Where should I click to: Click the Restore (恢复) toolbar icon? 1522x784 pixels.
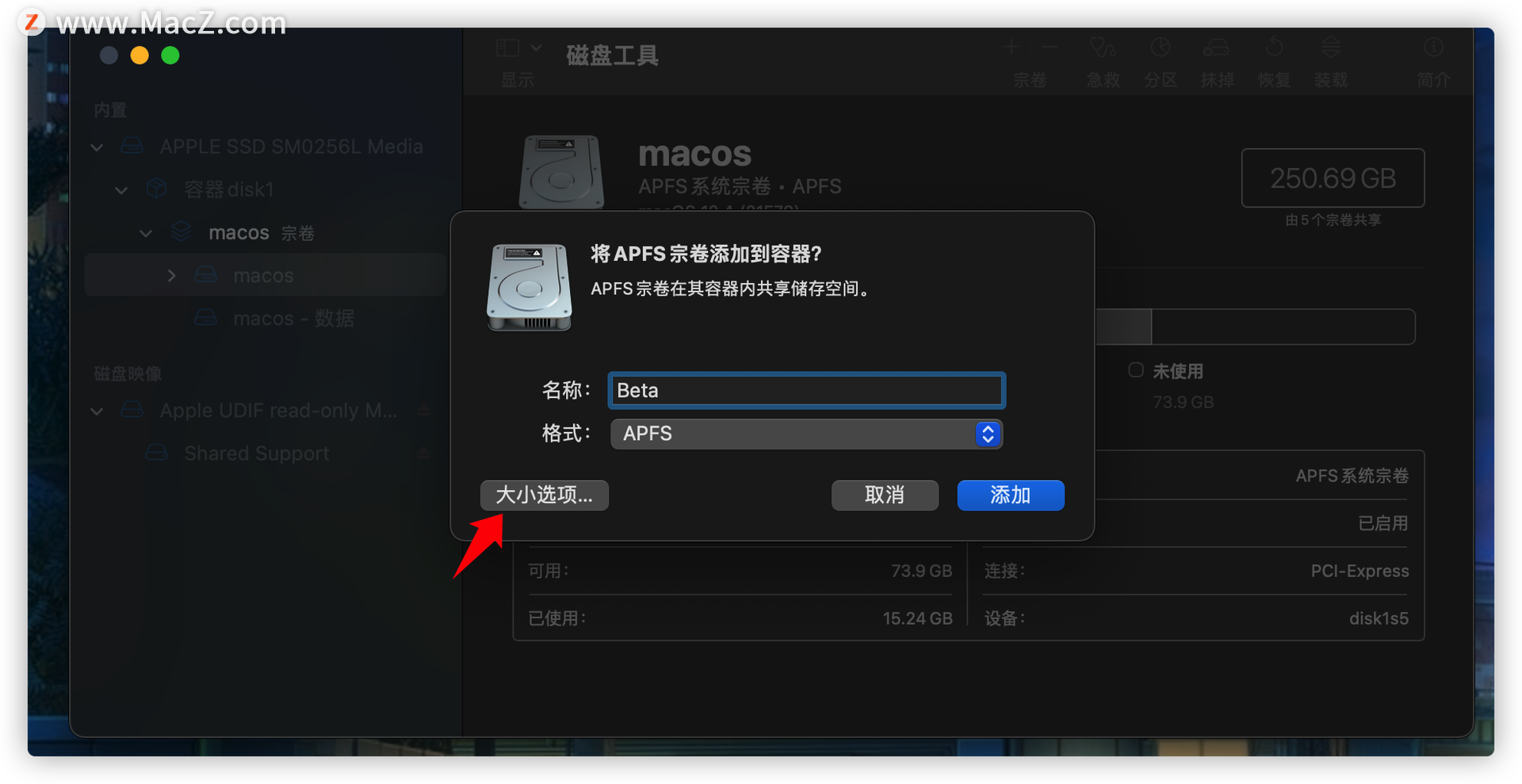(x=1274, y=48)
